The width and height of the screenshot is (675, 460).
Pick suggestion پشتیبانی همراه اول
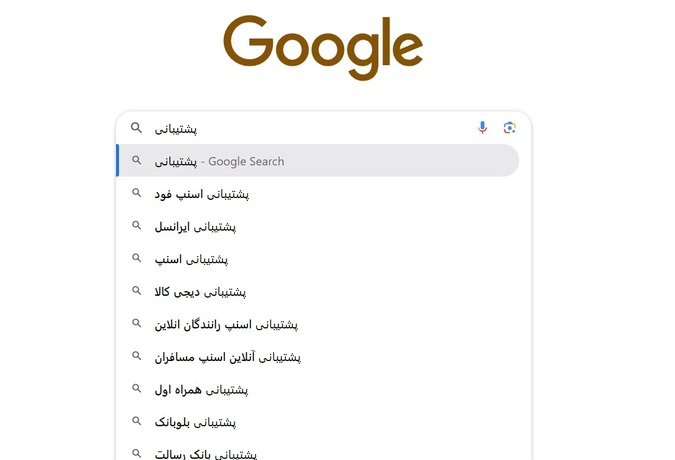pos(318,389)
